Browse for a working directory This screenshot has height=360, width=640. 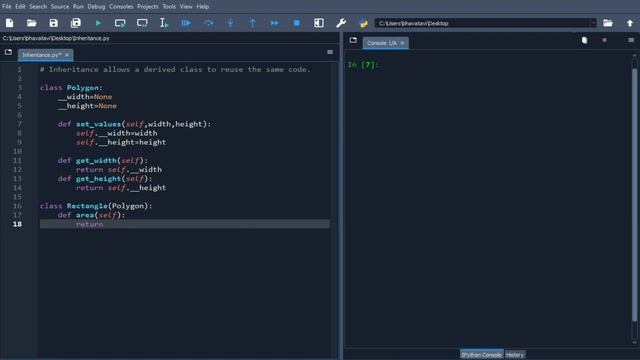608,23
